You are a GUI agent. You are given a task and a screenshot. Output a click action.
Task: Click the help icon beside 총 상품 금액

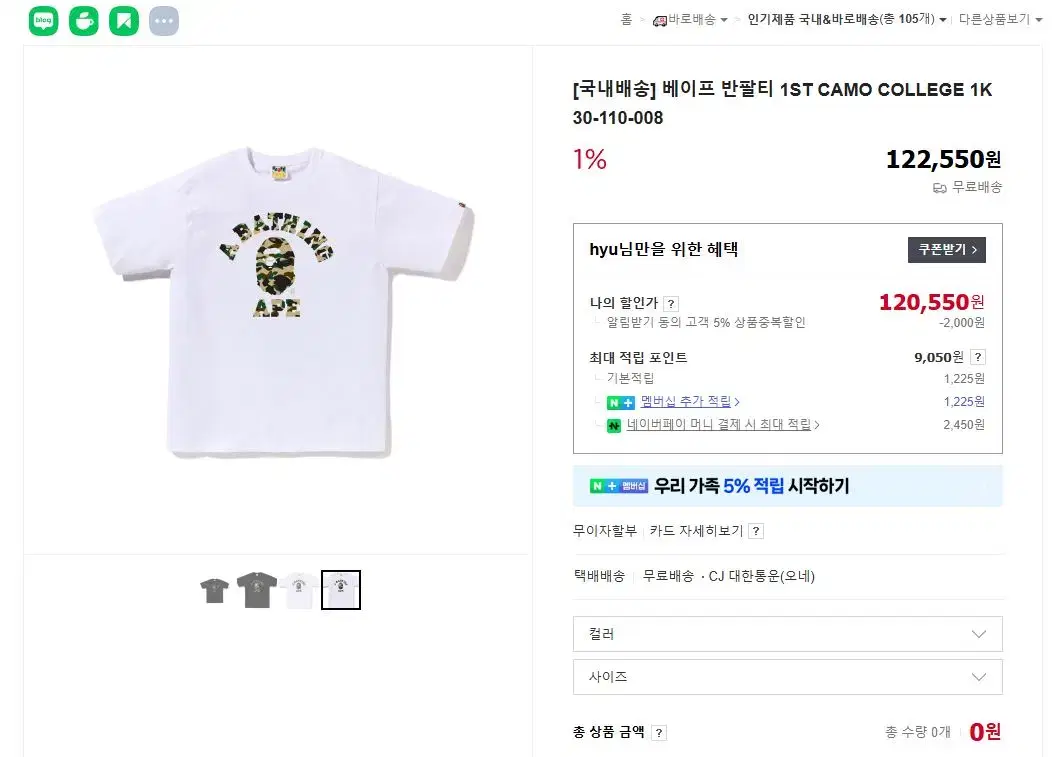pos(659,733)
